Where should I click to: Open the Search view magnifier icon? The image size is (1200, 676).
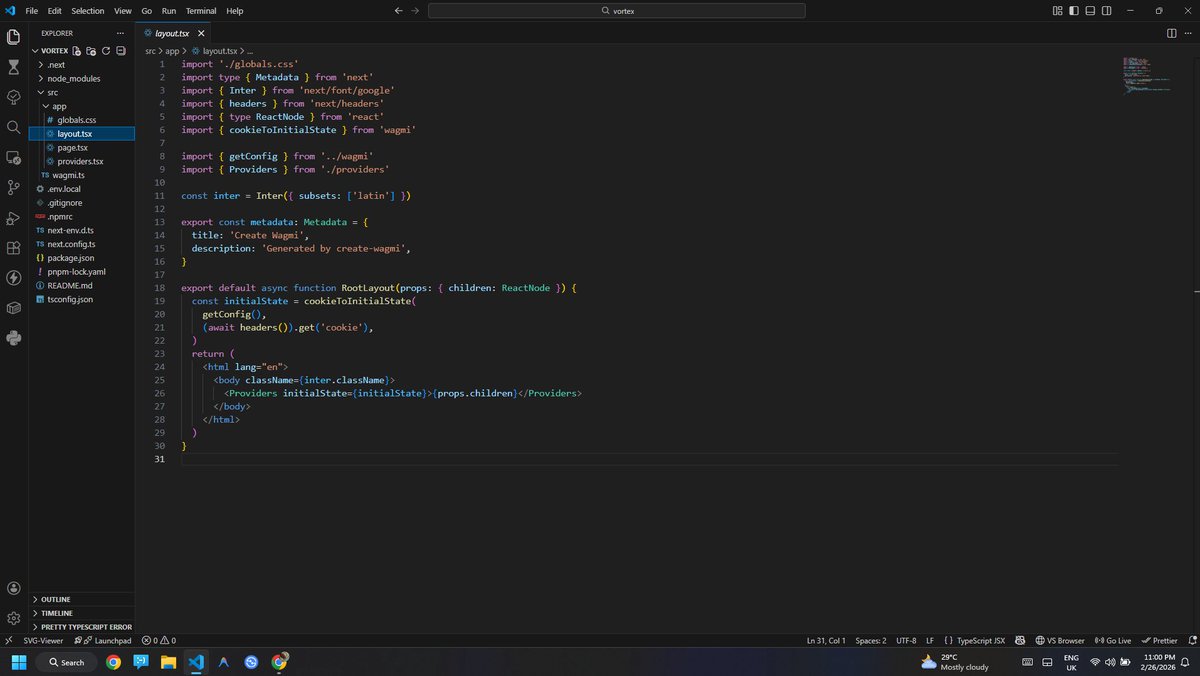14,127
